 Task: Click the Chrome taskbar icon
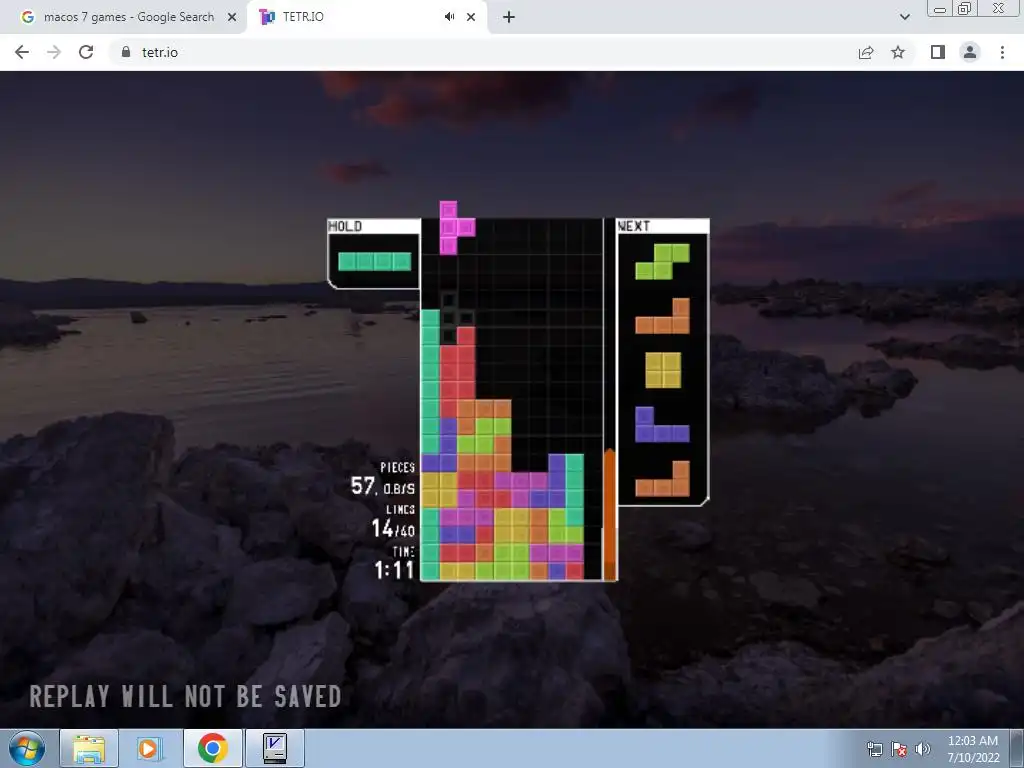[x=212, y=748]
